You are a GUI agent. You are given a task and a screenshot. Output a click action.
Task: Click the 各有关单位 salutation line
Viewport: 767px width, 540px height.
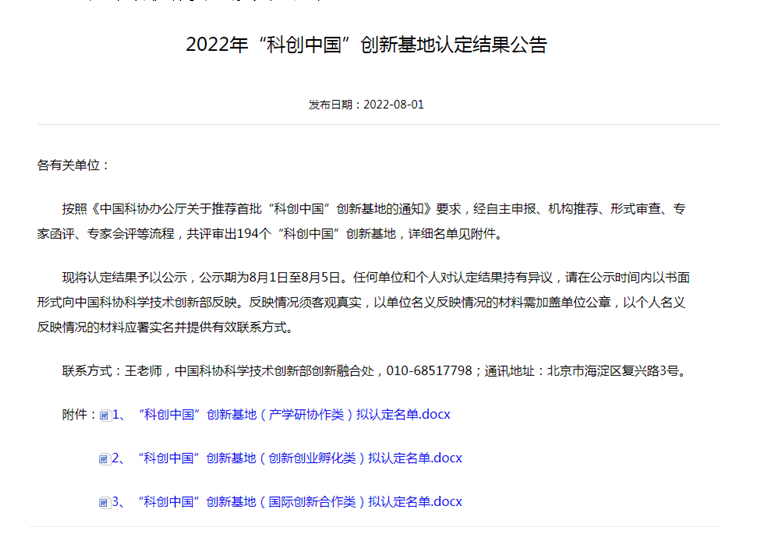[73, 165]
